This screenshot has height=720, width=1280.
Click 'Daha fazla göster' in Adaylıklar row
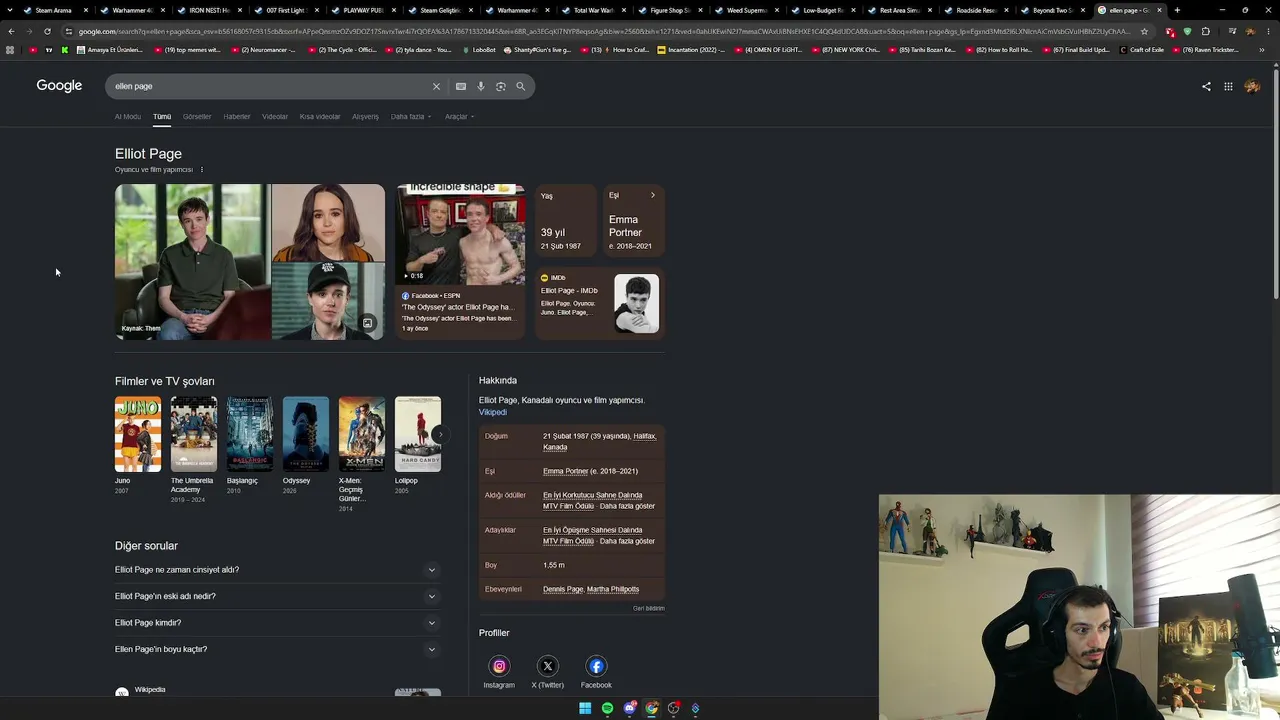[x=628, y=541]
